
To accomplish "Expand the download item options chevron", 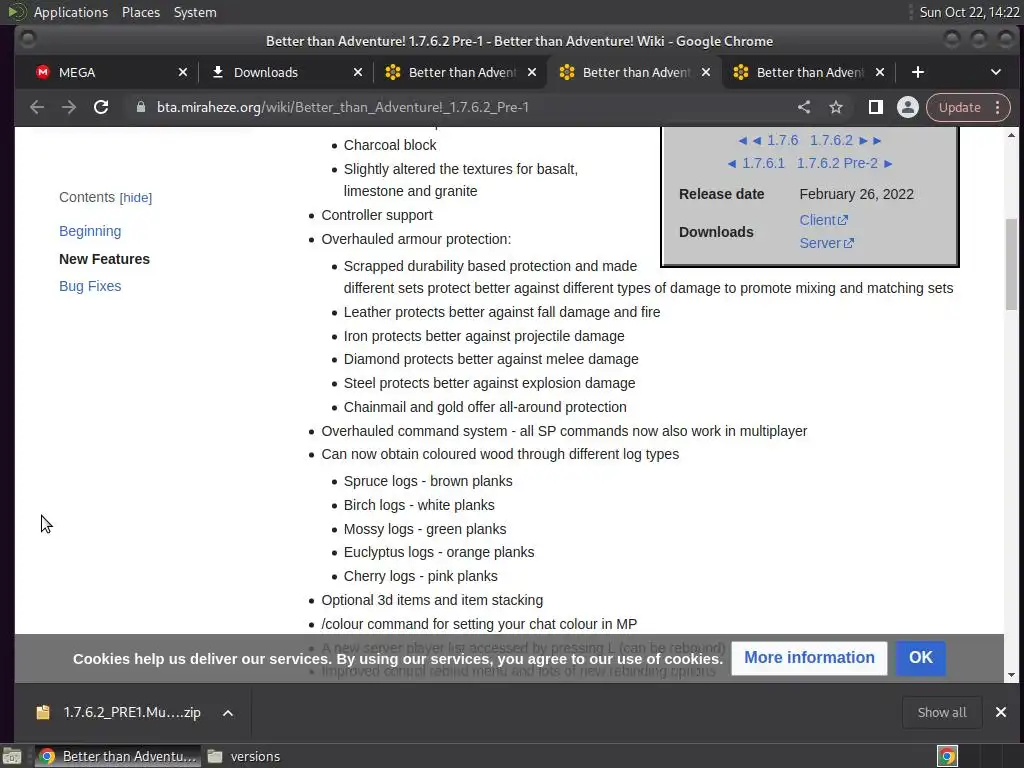I will pos(228,713).
